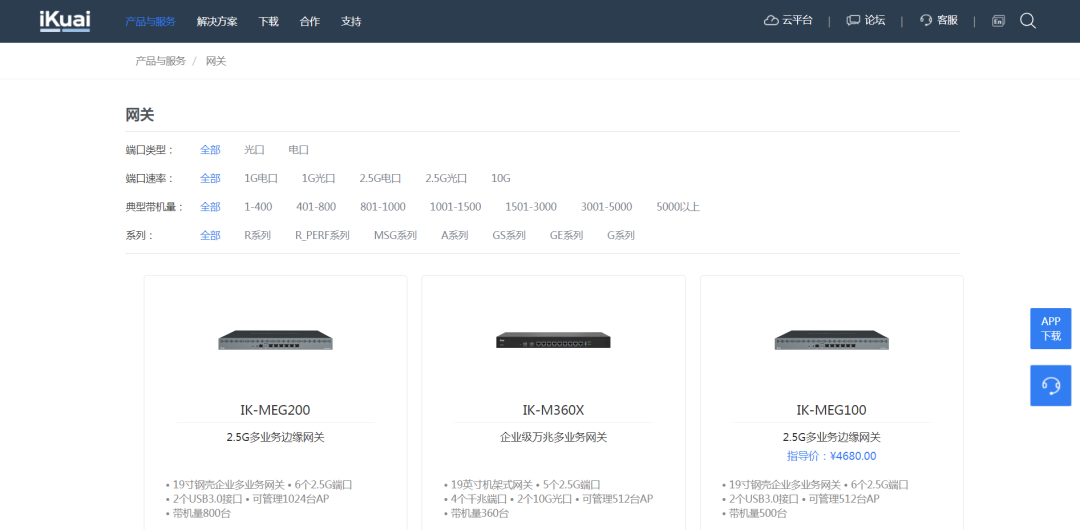The height and width of the screenshot is (530, 1080).
Task: Open the 合作 menu
Action: [x=310, y=21]
